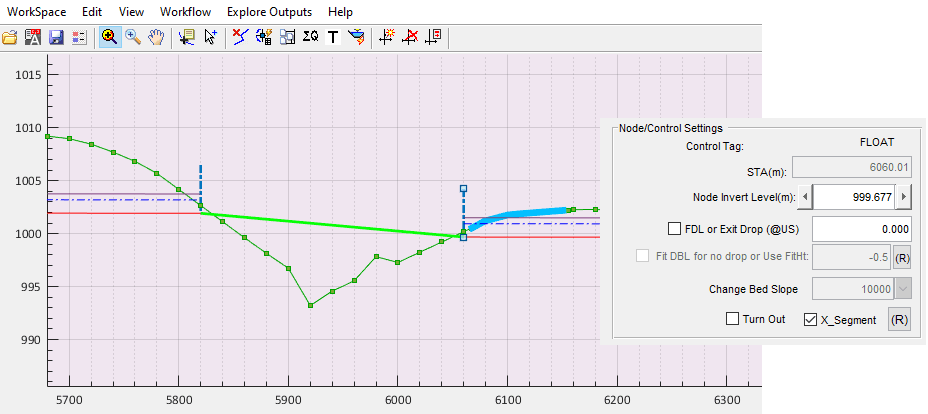The image size is (928, 414).
Task: Click the (R) button beside X_Segment
Action: pyautogui.click(x=900, y=320)
